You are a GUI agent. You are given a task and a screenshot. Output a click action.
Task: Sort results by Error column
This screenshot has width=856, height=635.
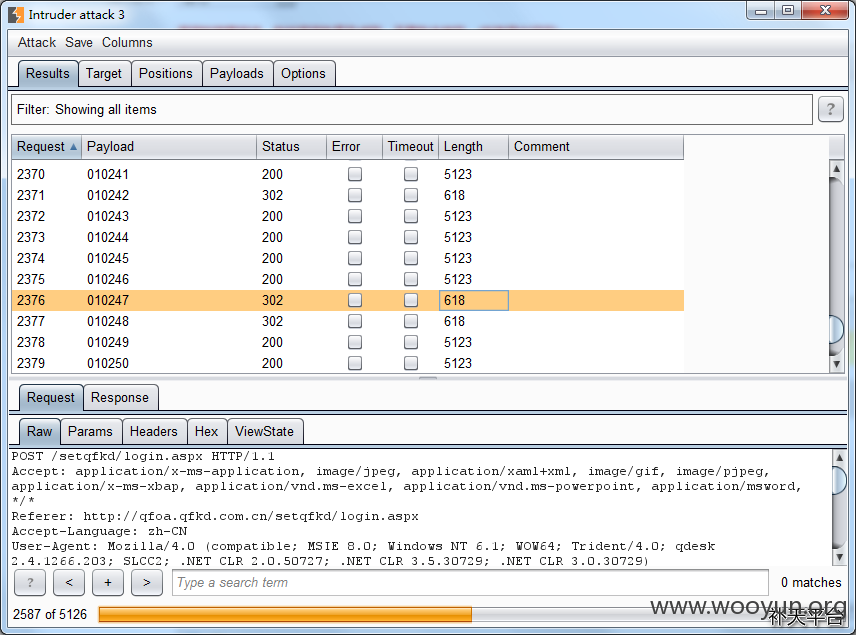pos(354,146)
